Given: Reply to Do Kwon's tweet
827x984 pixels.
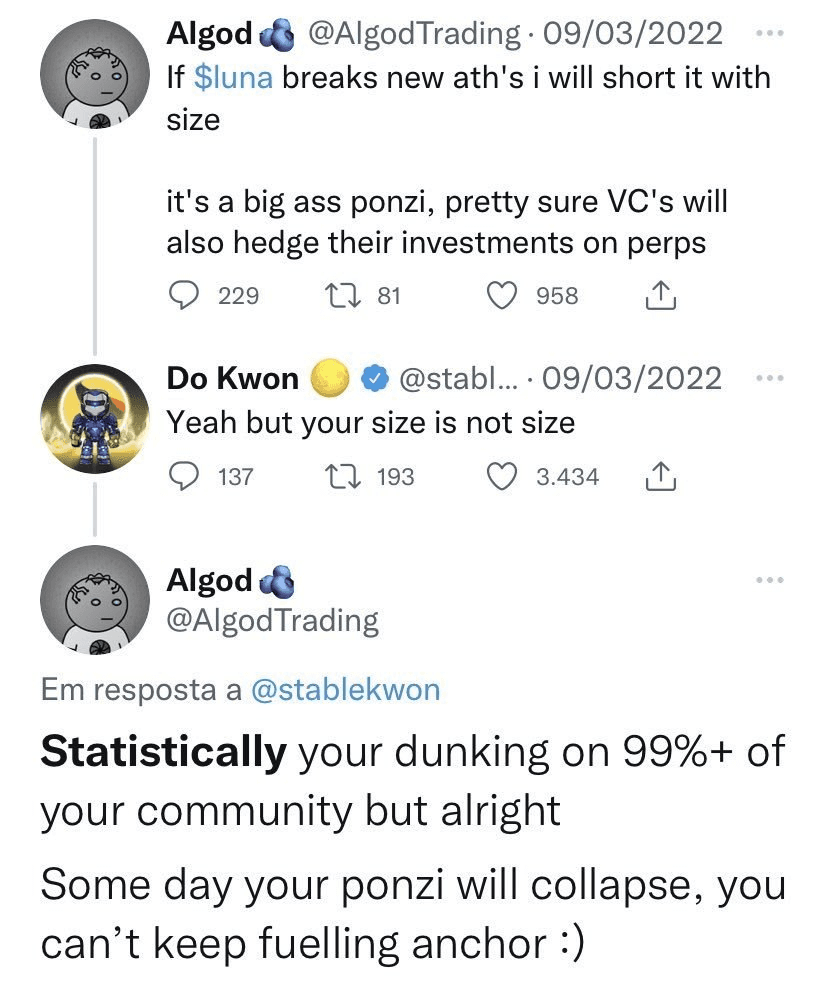Looking at the screenshot, I should [x=184, y=476].
